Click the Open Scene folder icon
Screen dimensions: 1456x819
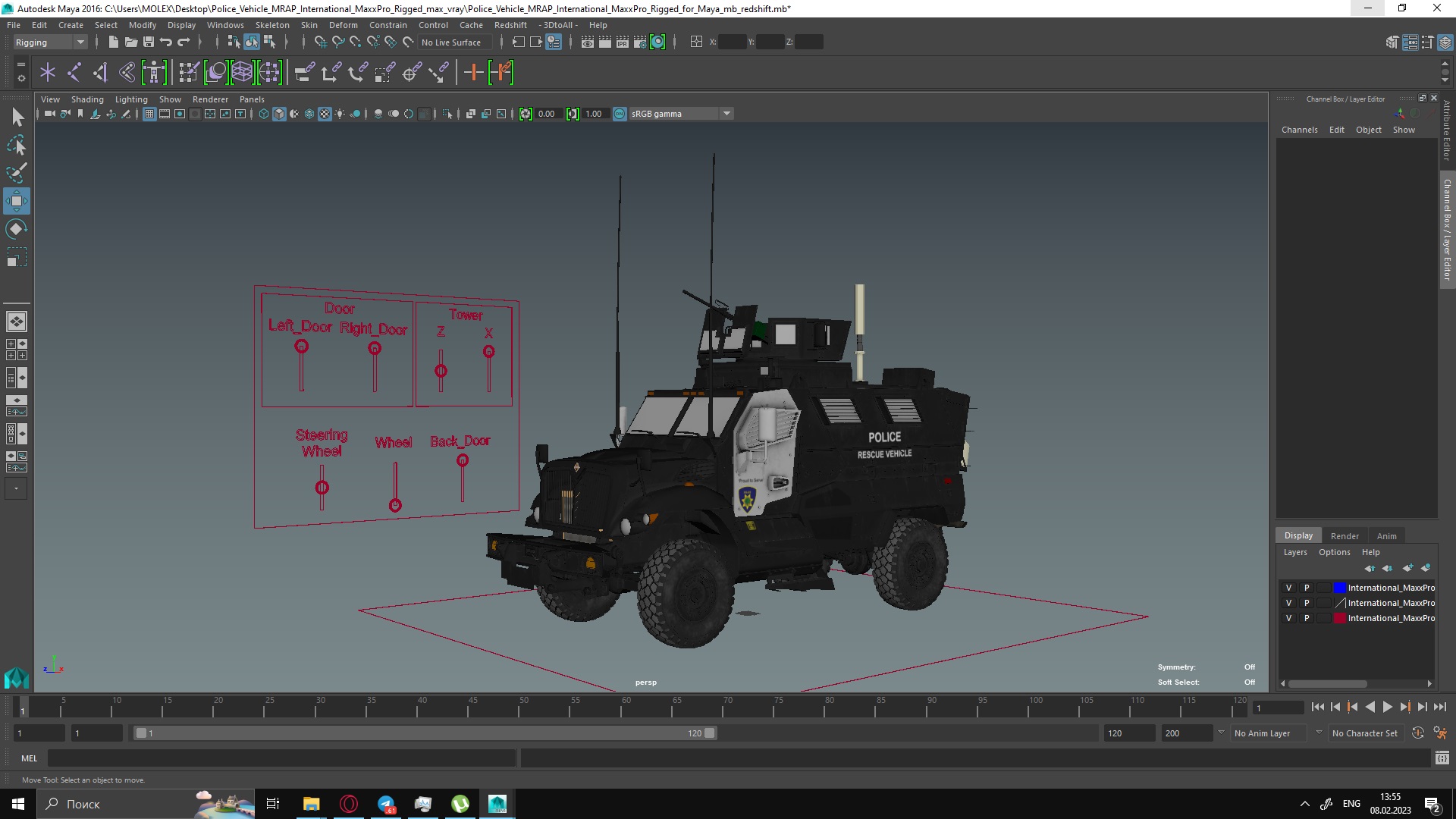click(130, 42)
